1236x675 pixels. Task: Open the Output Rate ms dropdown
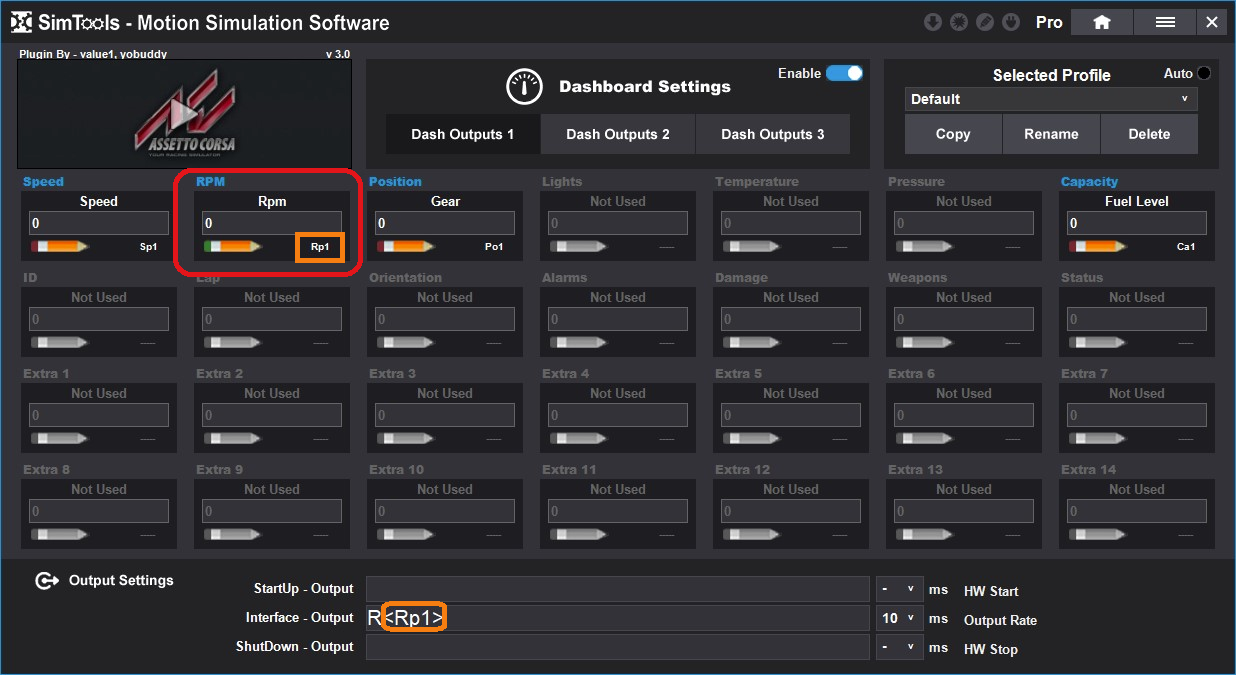pyautogui.click(x=899, y=619)
